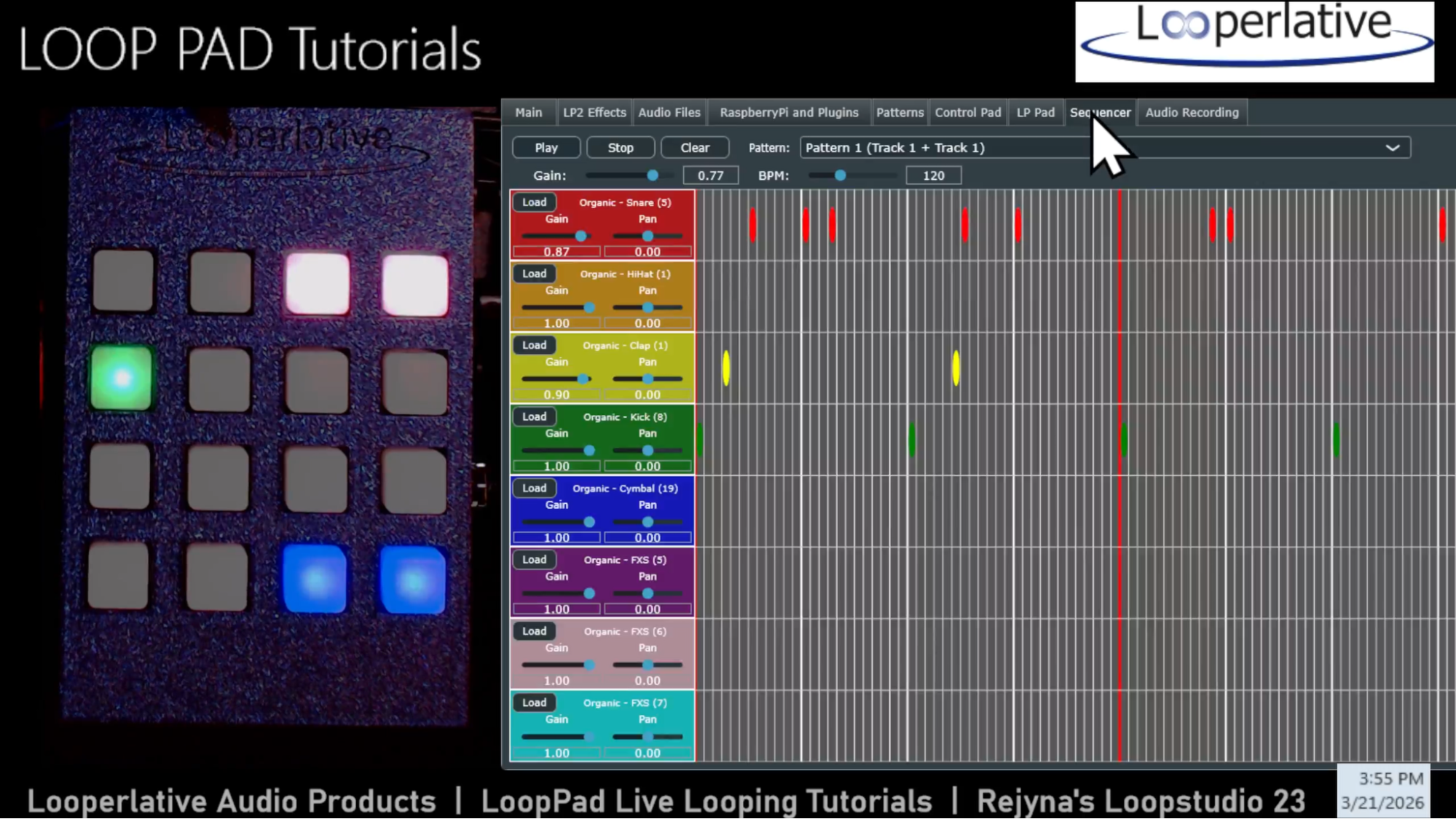Open the LP Pad tab
The width and height of the screenshot is (1456, 819).
(x=1035, y=112)
